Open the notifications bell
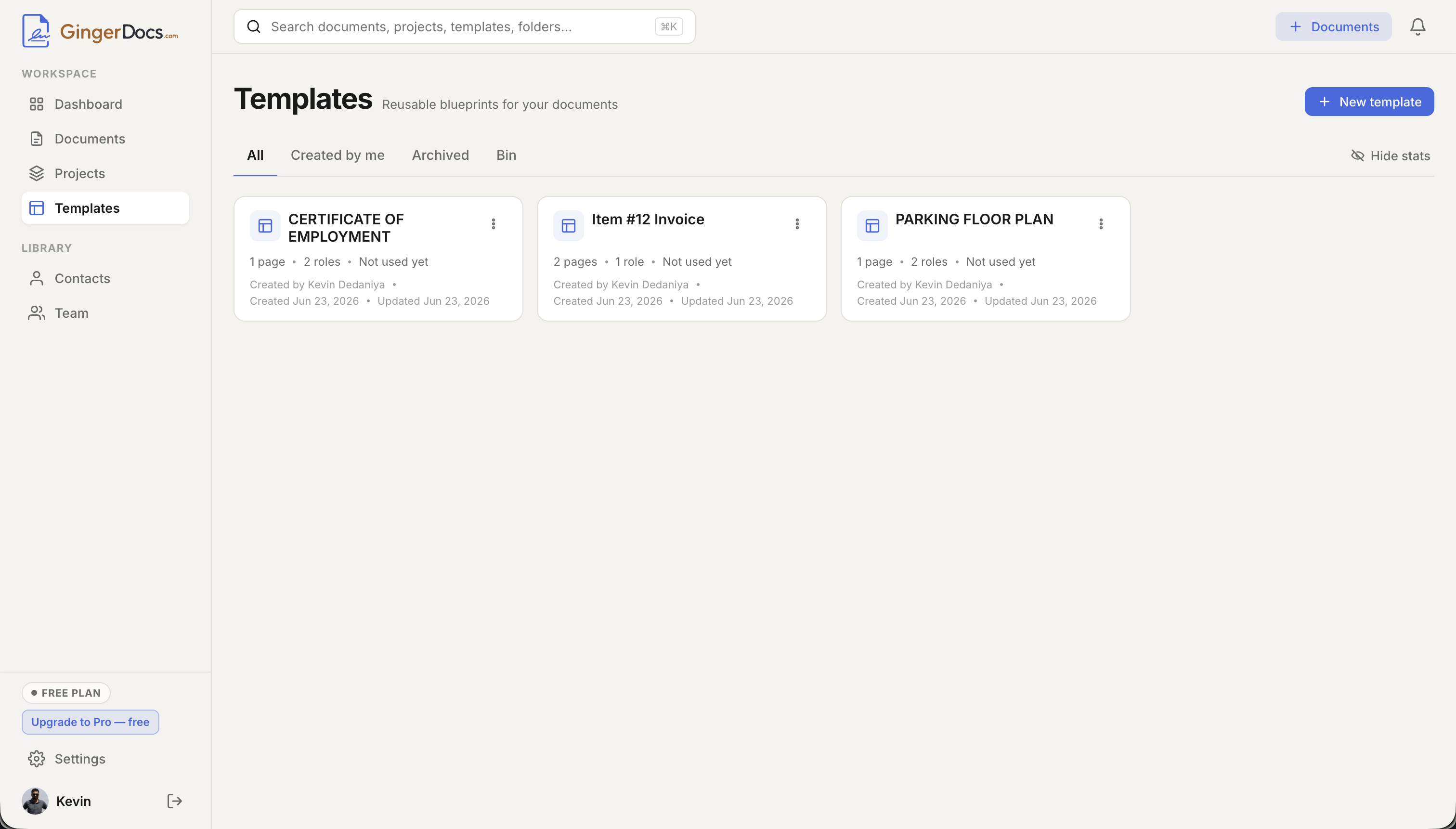 pyautogui.click(x=1418, y=27)
